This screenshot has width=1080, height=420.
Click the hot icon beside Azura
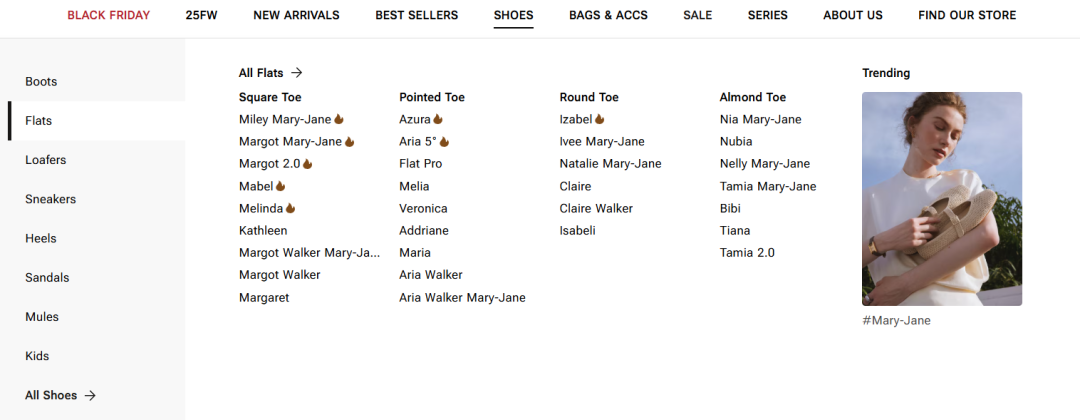(x=438, y=119)
